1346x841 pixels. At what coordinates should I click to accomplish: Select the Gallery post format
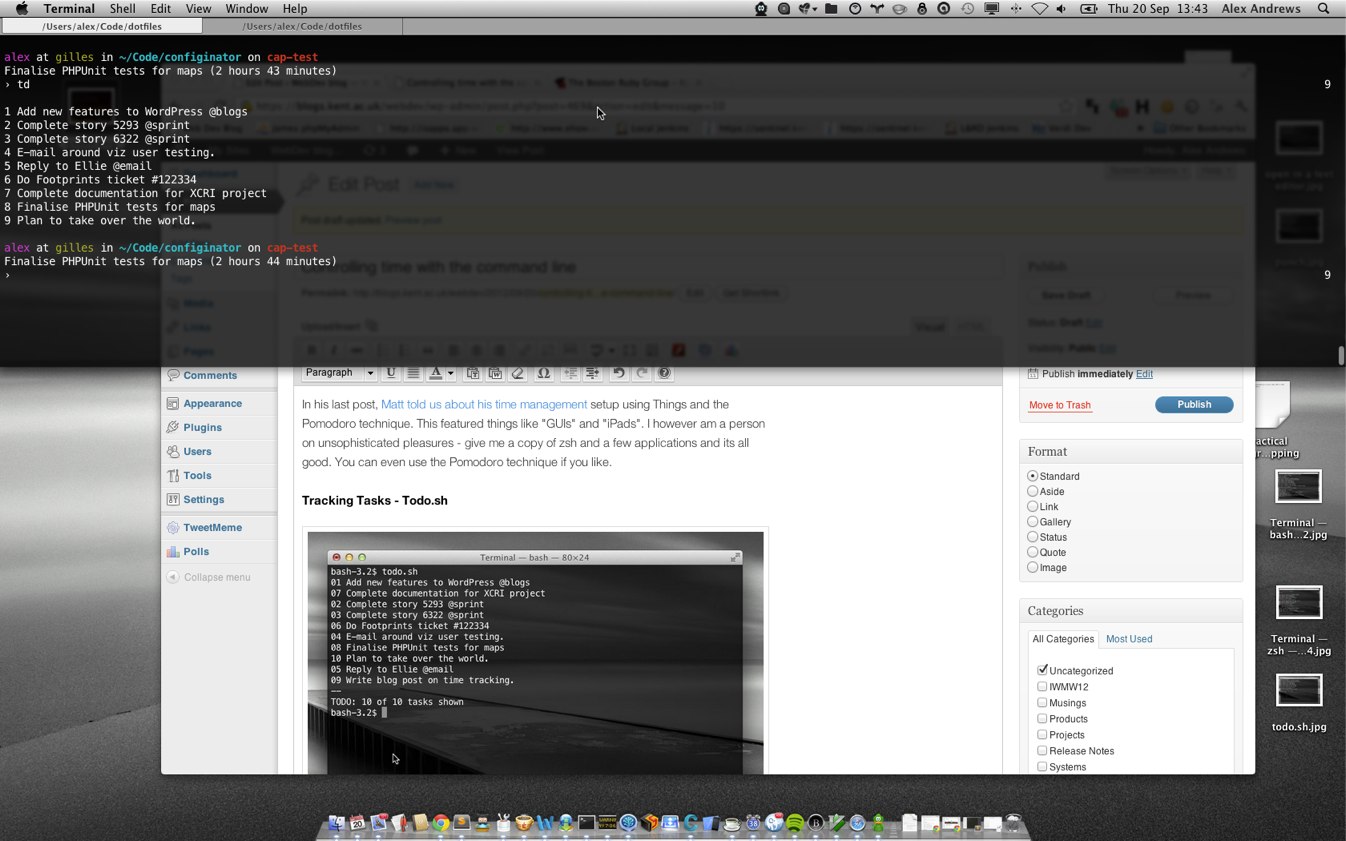tap(1033, 522)
